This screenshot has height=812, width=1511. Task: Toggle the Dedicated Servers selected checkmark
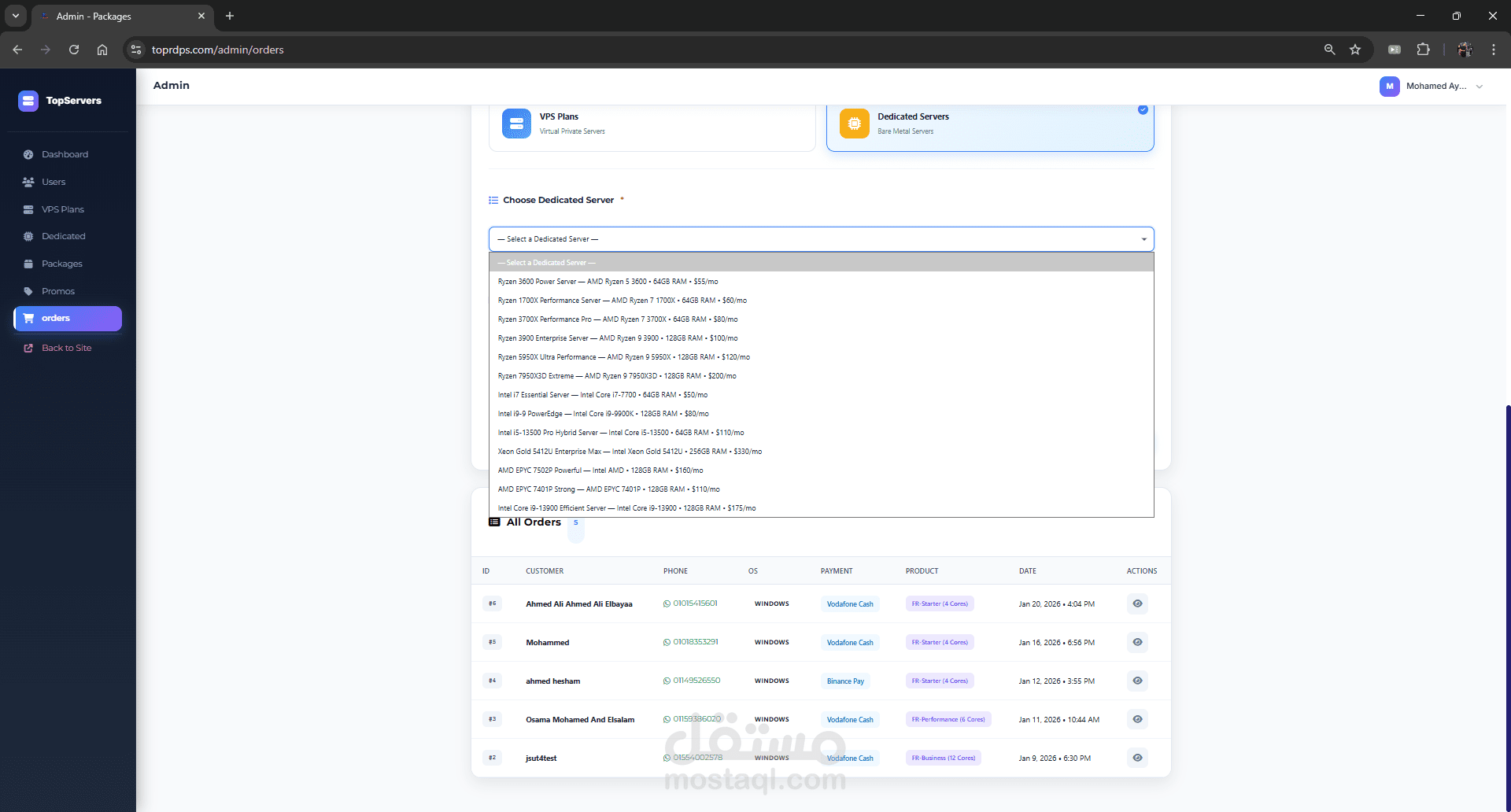point(1143,109)
